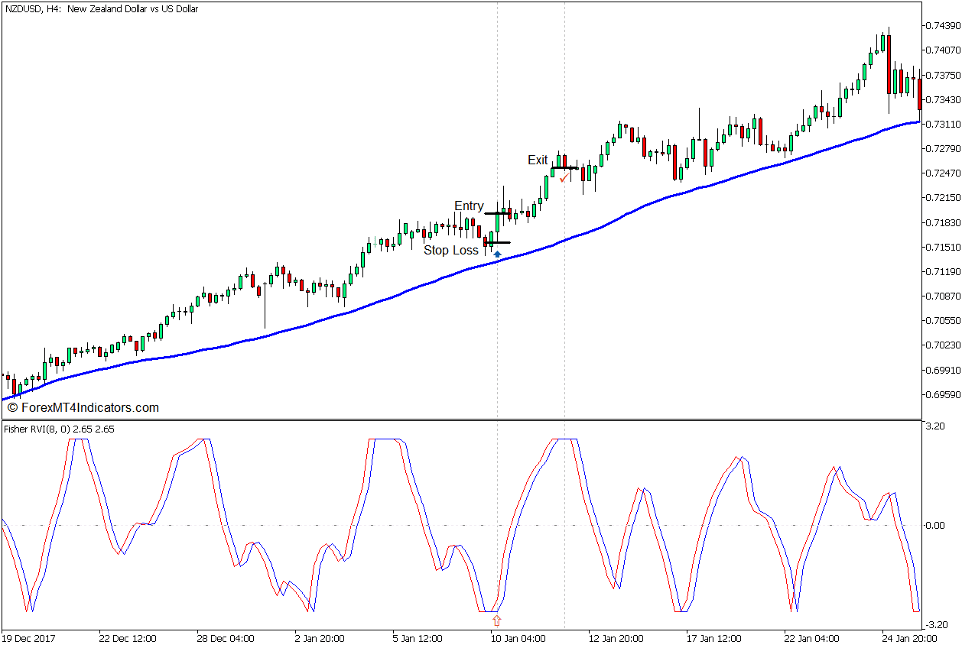Click the blue up arrow below Stop Loss

point(497,254)
